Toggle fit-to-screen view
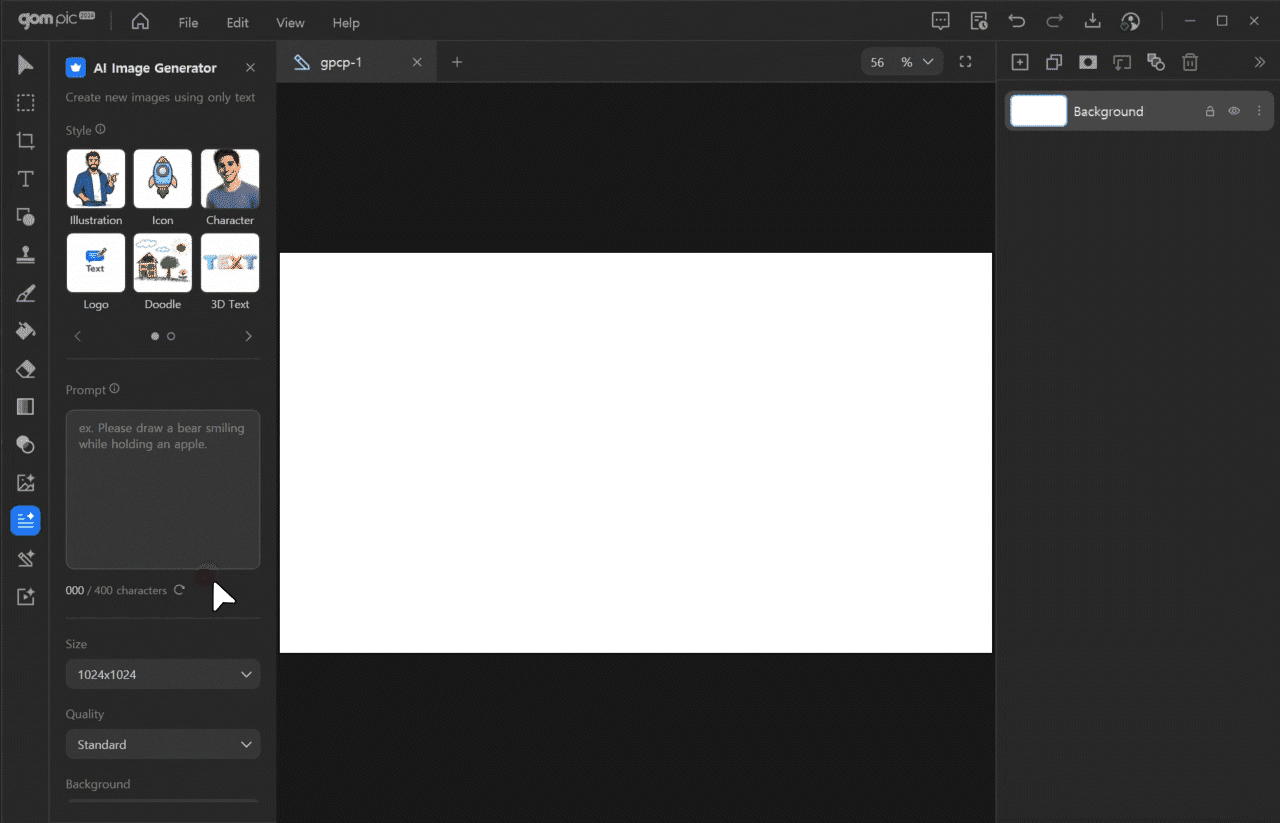 pyautogui.click(x=965, y=62)
